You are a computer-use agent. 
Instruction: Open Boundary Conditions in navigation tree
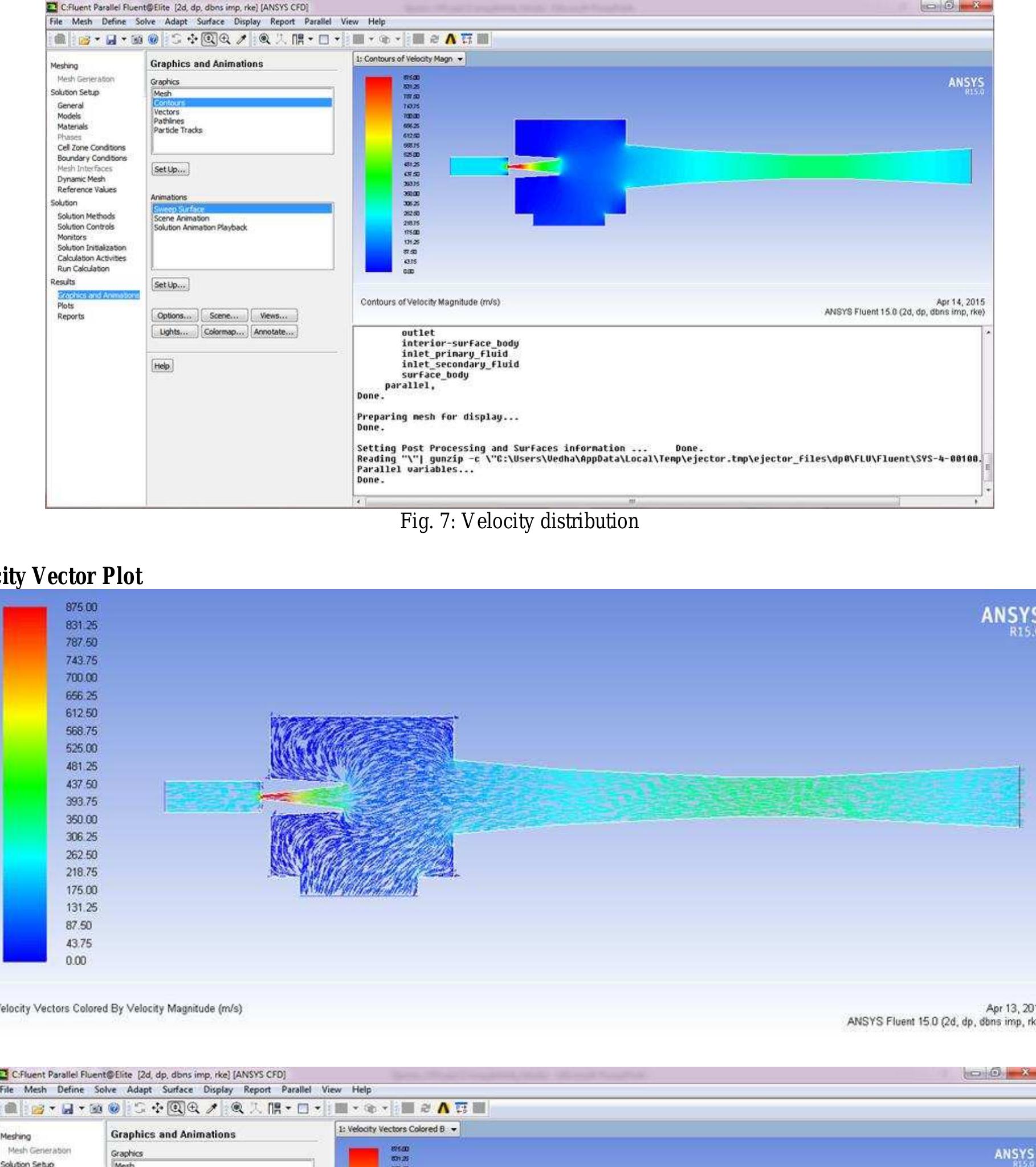[x=92, y=158]
